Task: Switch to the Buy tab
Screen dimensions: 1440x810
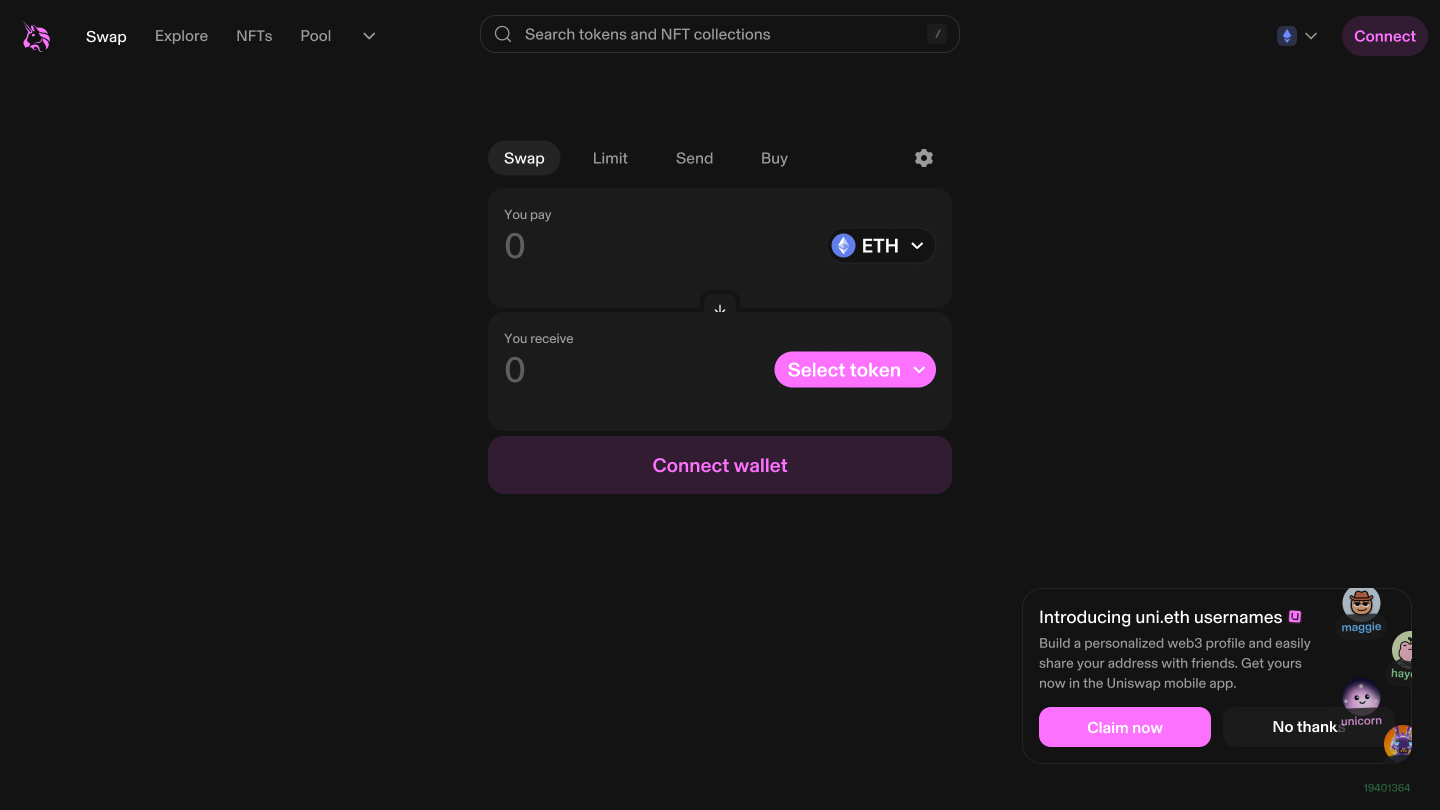Action: point(774,158)
